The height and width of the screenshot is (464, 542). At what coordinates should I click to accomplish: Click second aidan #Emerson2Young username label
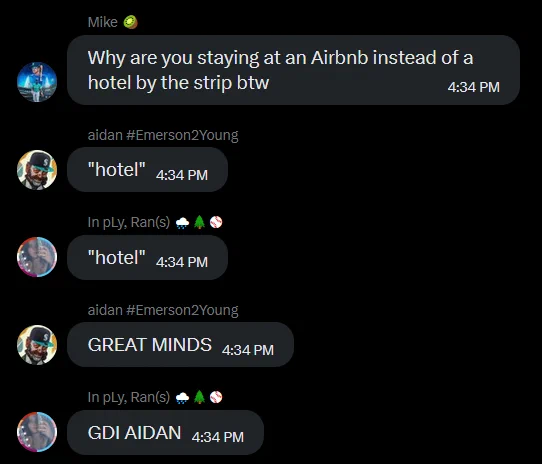[163, 310]
